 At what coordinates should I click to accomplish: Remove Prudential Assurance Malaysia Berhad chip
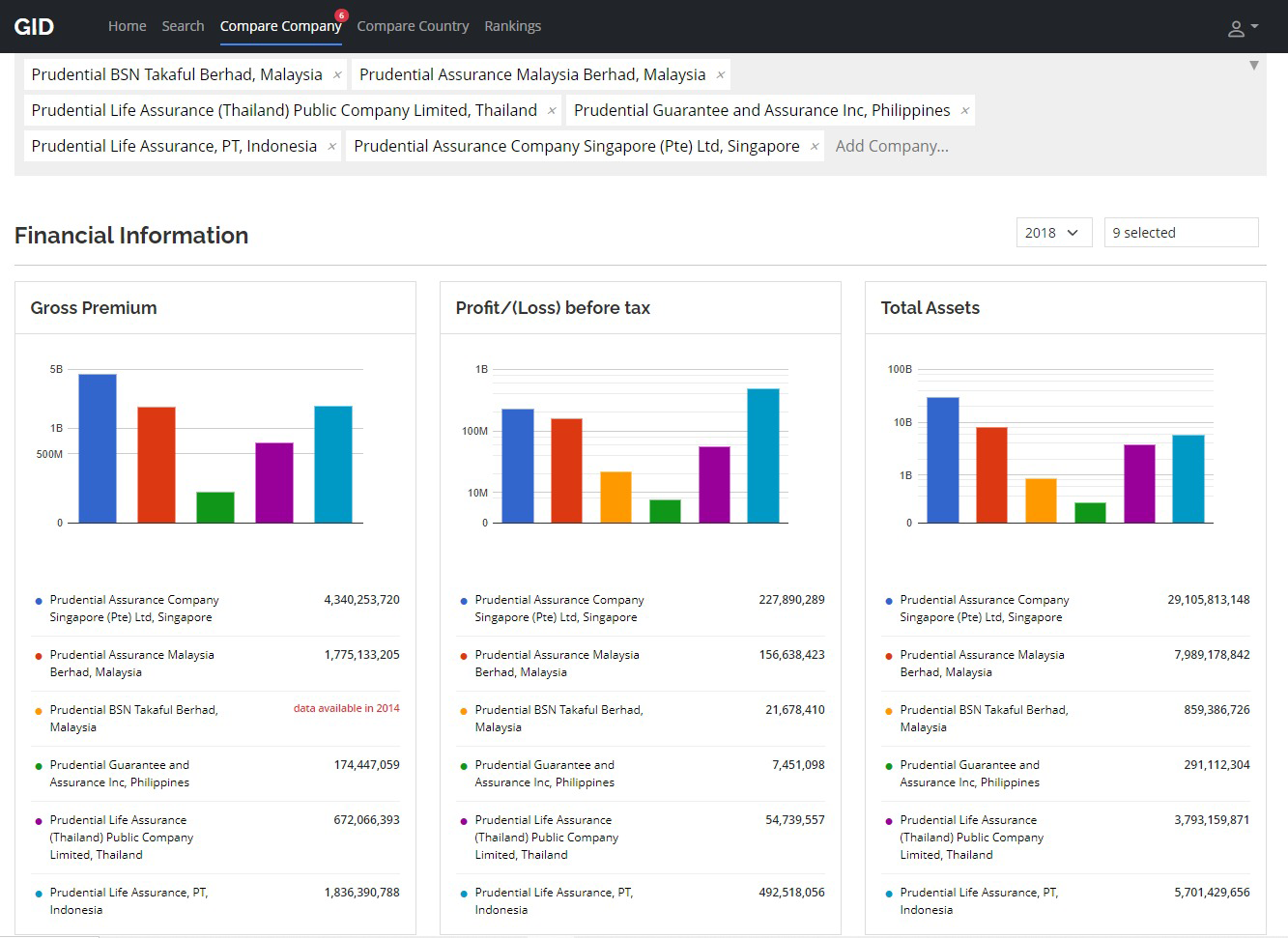(721, 75)
